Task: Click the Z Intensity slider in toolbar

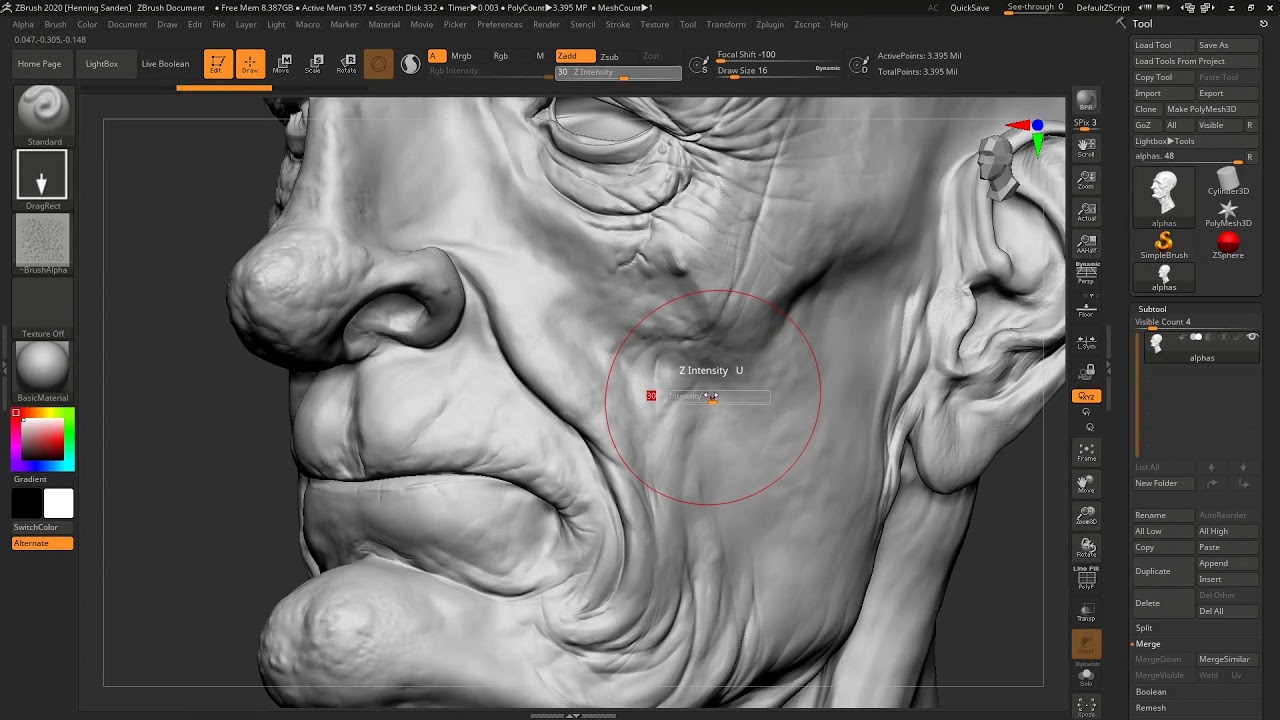Action: coord(618,72)
